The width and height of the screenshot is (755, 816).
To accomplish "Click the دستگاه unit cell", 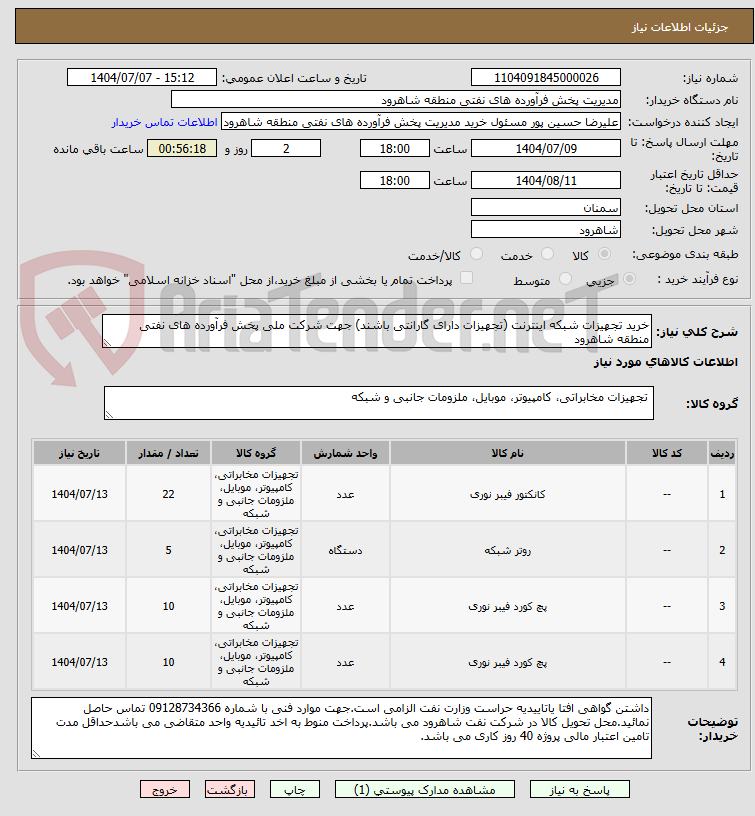I will point(345,550).
